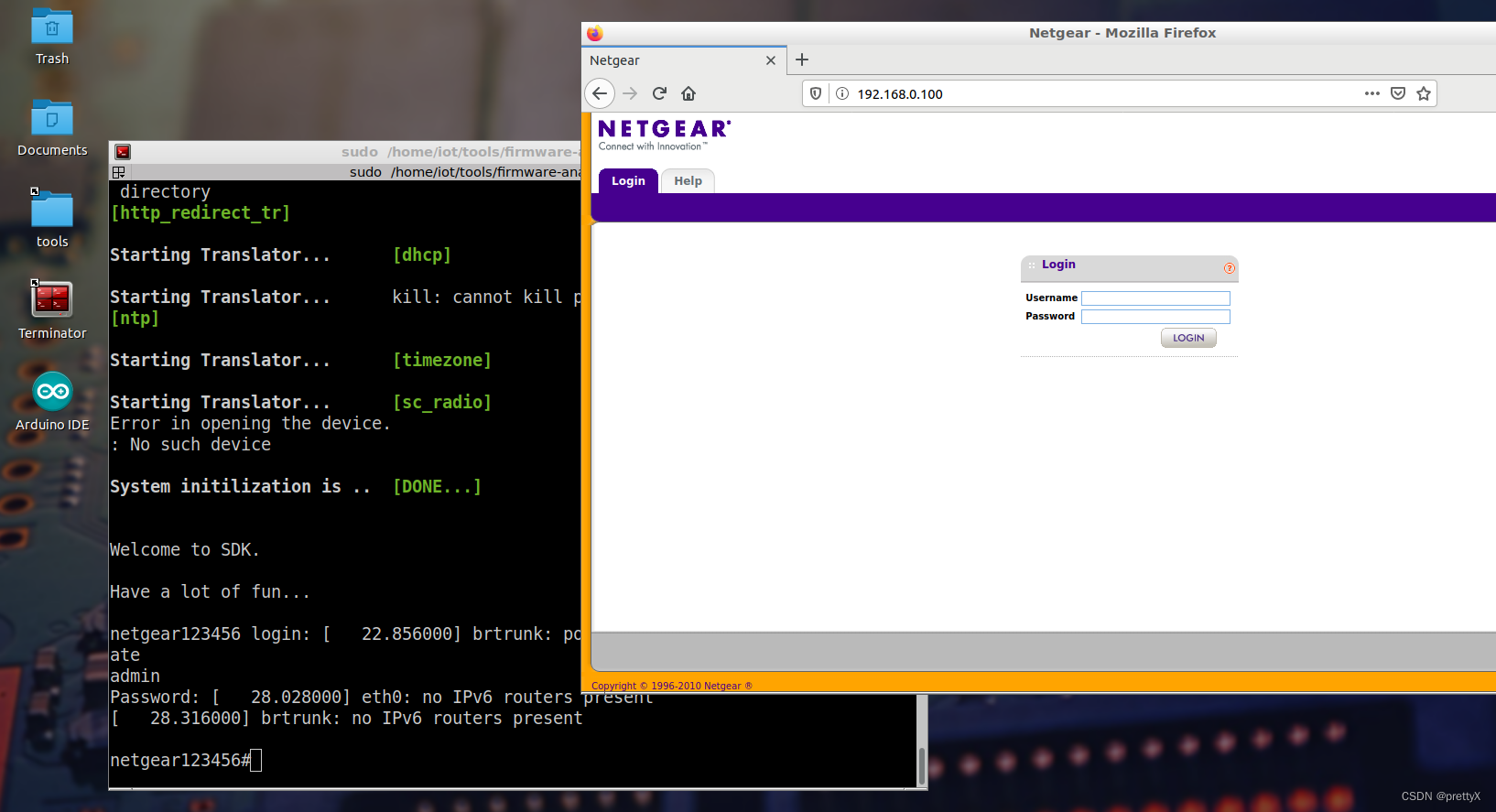Screen dimensions: 1496x812
Task: Click the [DONE...] status text in terminal
Action: (438, 486)
